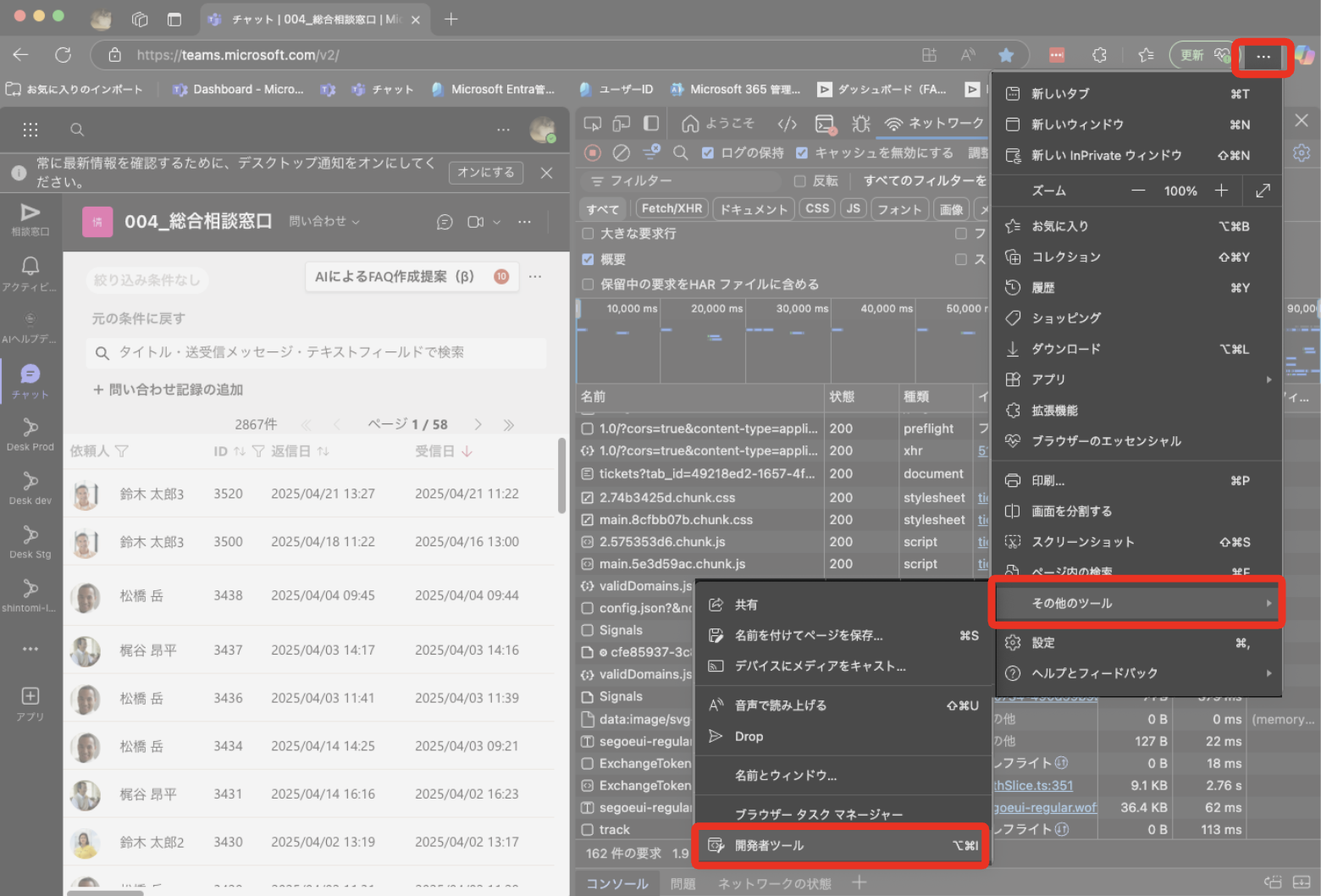
Task: Open the DevTools elements code icon
Action: (787, 124)
